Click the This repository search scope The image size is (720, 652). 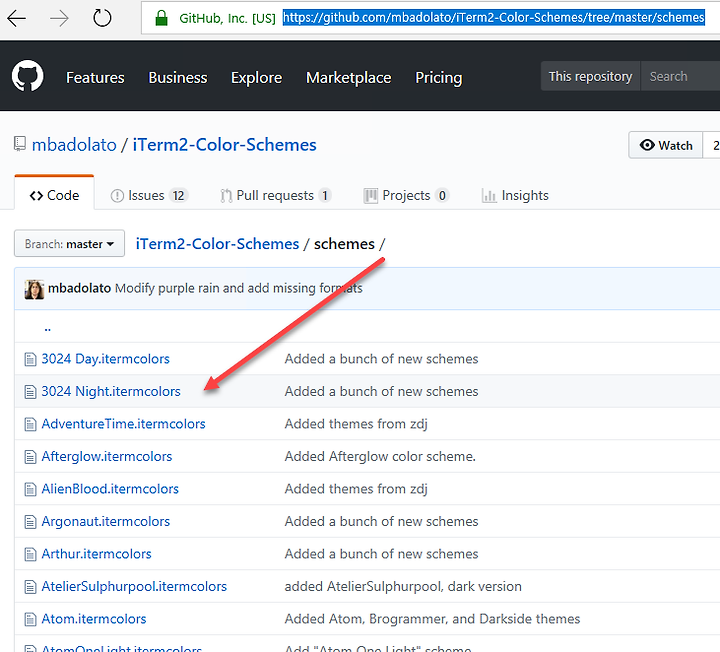click(x=591, y=76)
